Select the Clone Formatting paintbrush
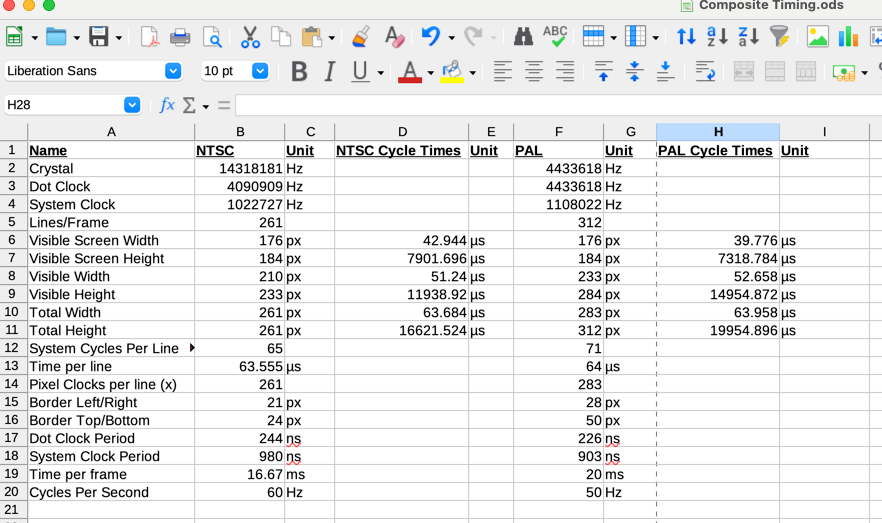The image size is (882, 523). pos(362,38)
